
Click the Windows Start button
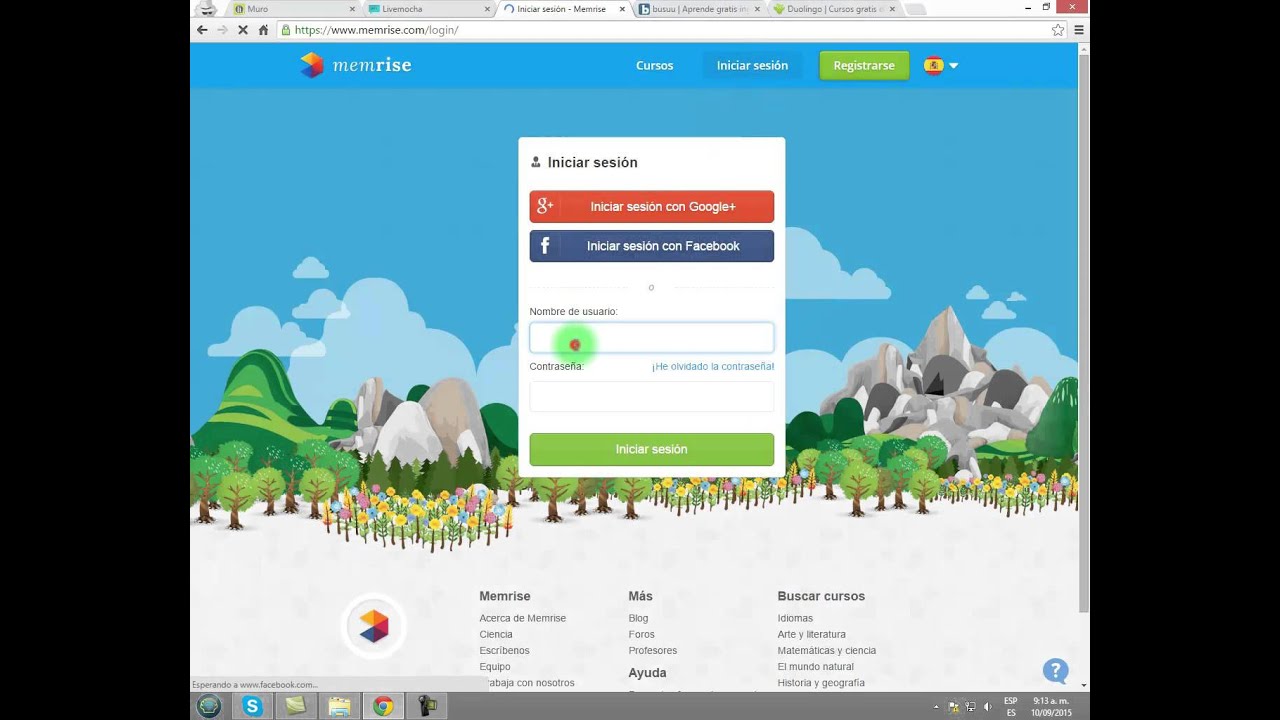coord(208,706)
